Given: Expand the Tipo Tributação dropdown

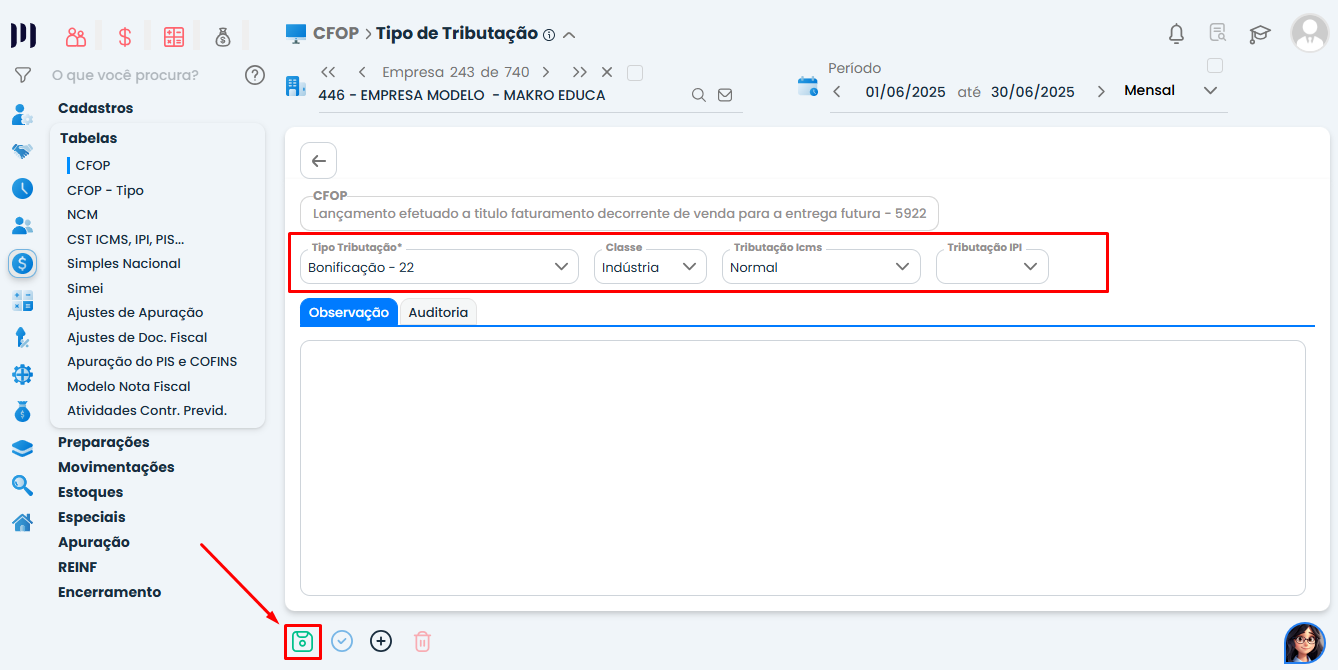Looking at the screenshot, I should 561,267.
